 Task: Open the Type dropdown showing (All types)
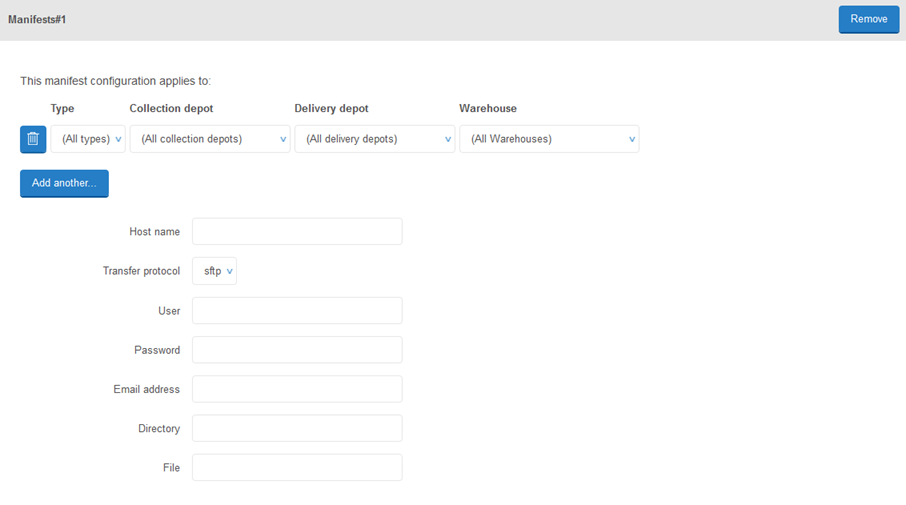tap(88, 139)
